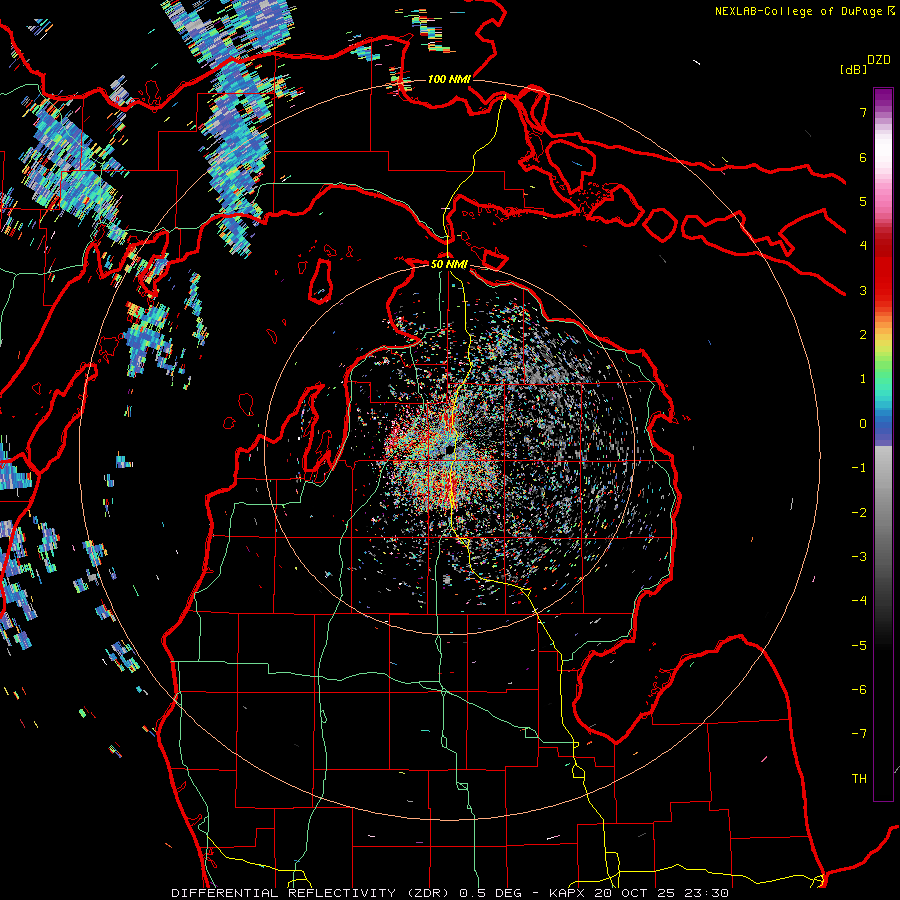900x900 pixels.
Task: Click the -2 value on the scale
Action: click(x=859, y=513)
